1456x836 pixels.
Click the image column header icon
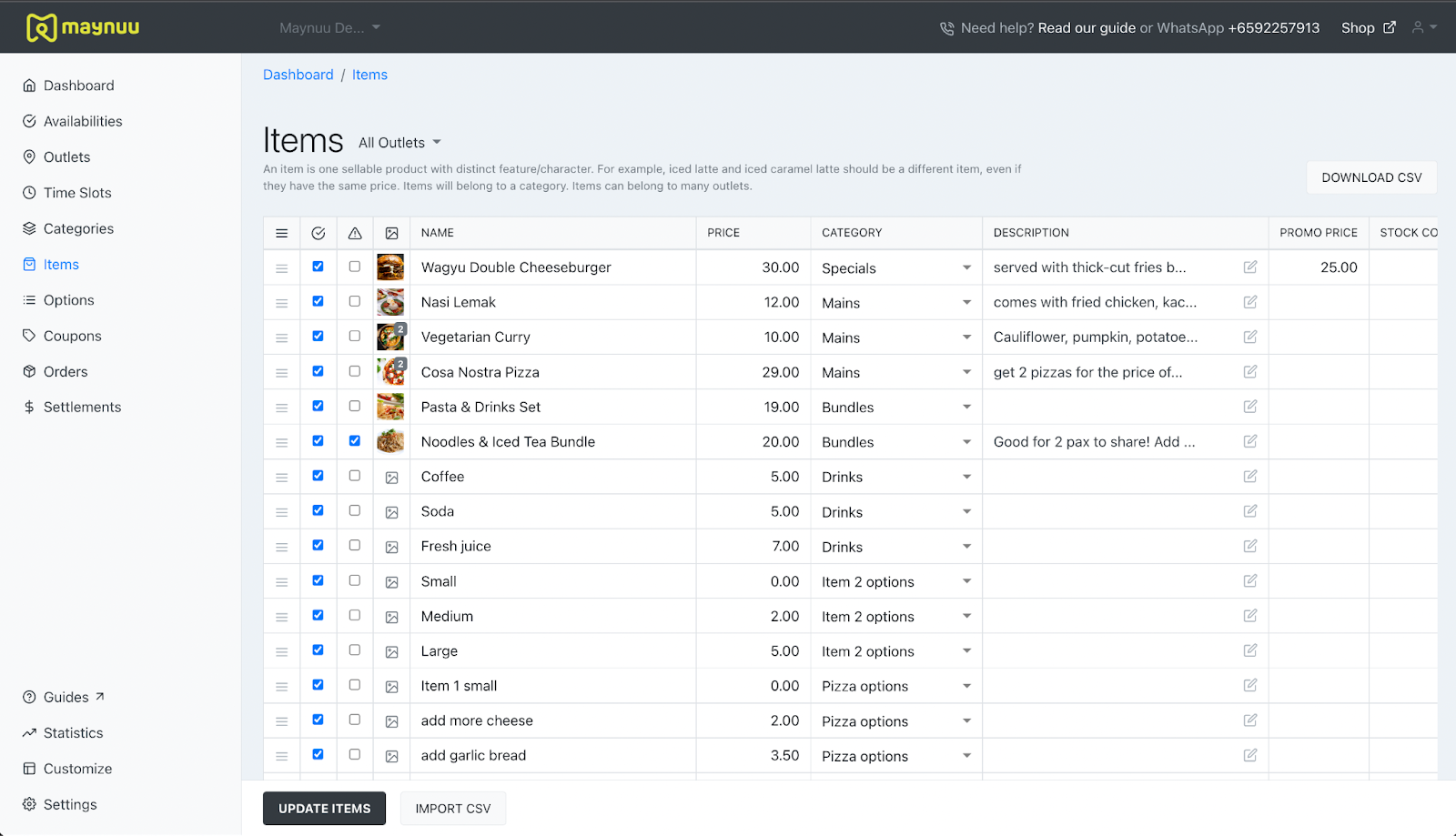(391, 233)
